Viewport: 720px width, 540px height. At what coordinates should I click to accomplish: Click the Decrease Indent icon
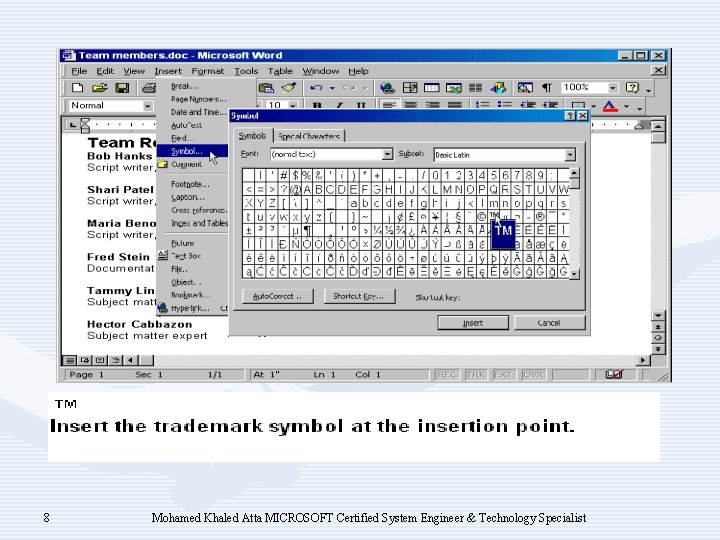[x=528, y=106]
